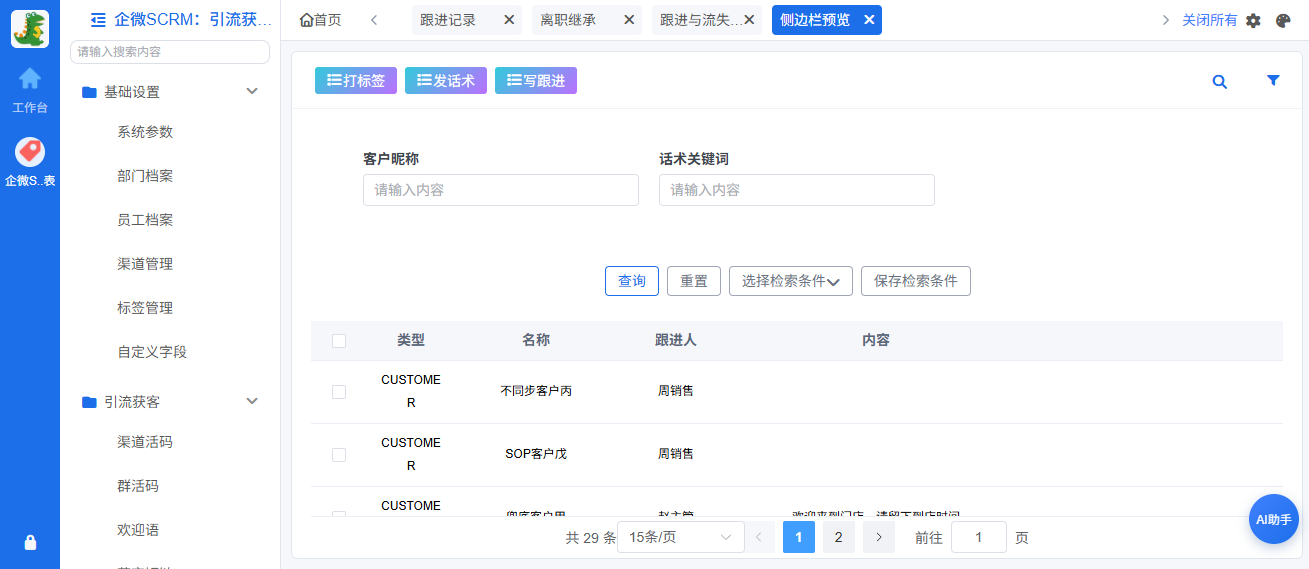Click the lock icon in sidebar
Image resolution: width=1309 pixels, height=569 pixels.
click(30, 542)
